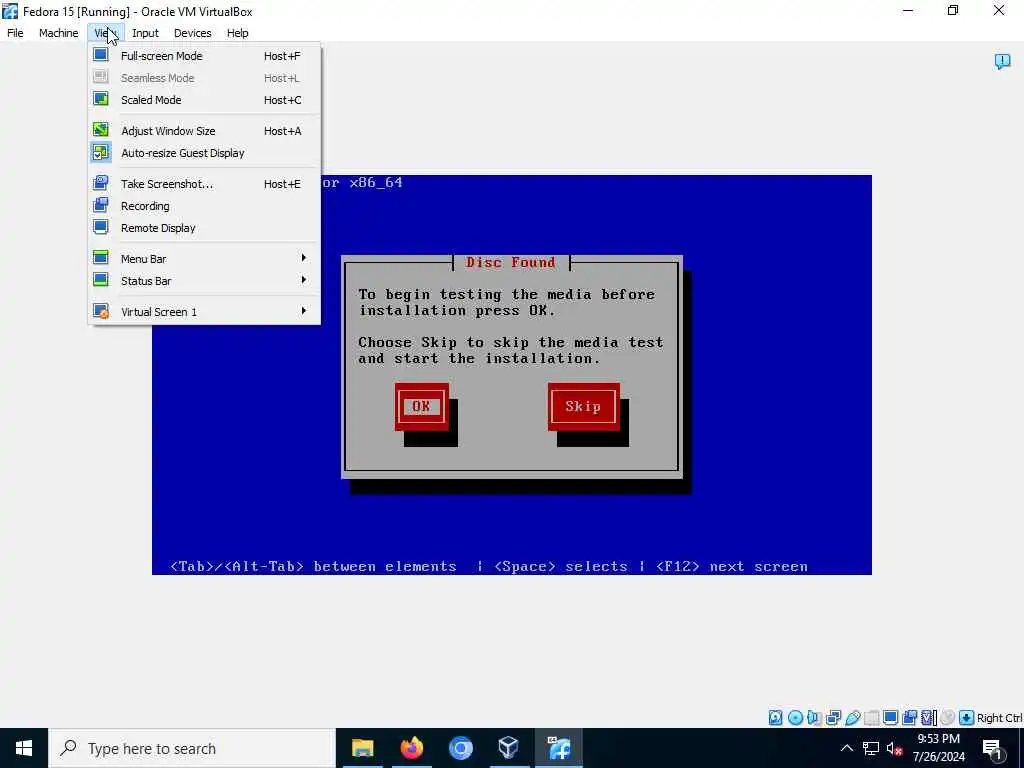Open the Devices menu

point(193,33)
